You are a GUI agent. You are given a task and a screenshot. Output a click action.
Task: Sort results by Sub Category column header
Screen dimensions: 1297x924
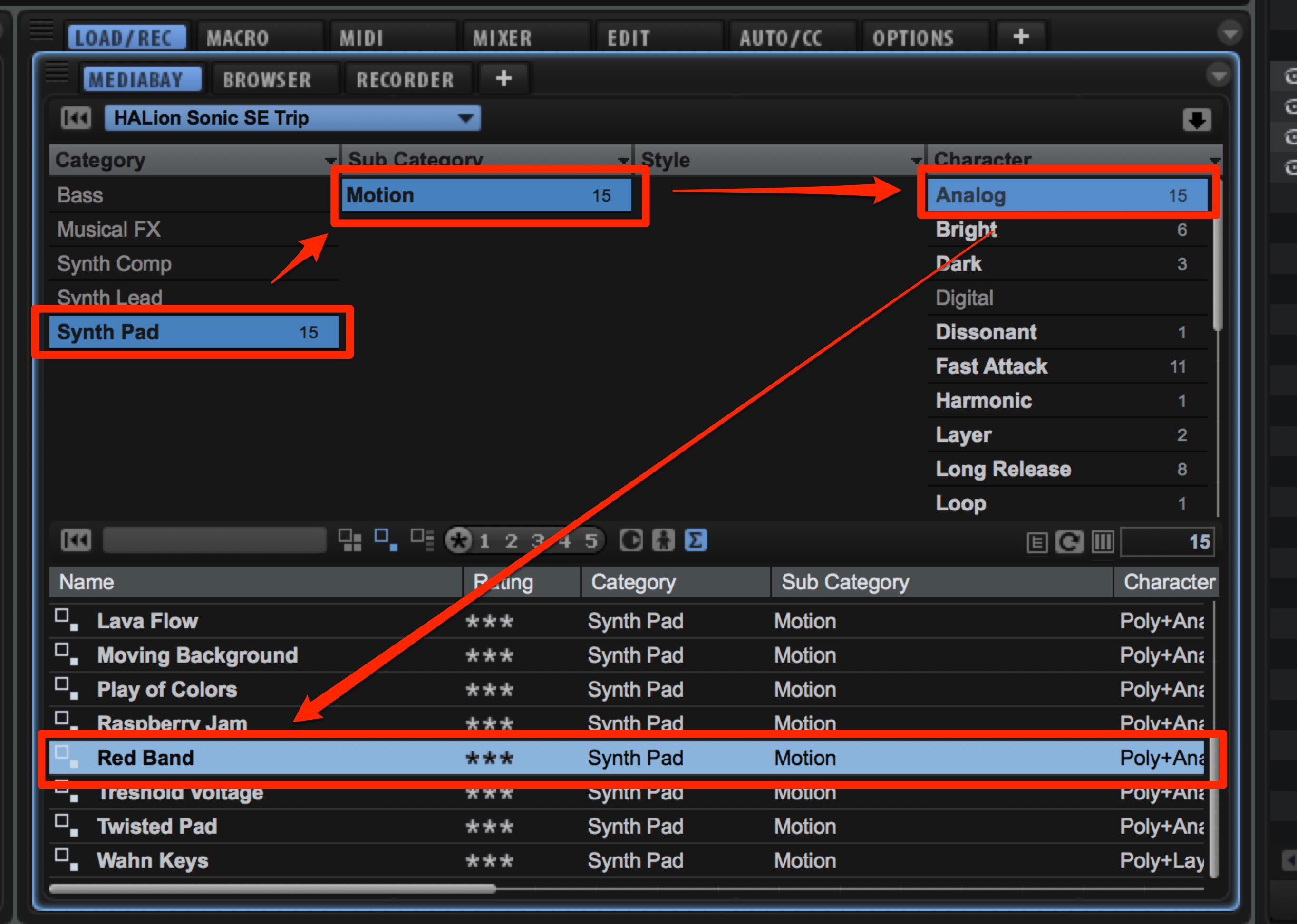(x=942, y=582)
